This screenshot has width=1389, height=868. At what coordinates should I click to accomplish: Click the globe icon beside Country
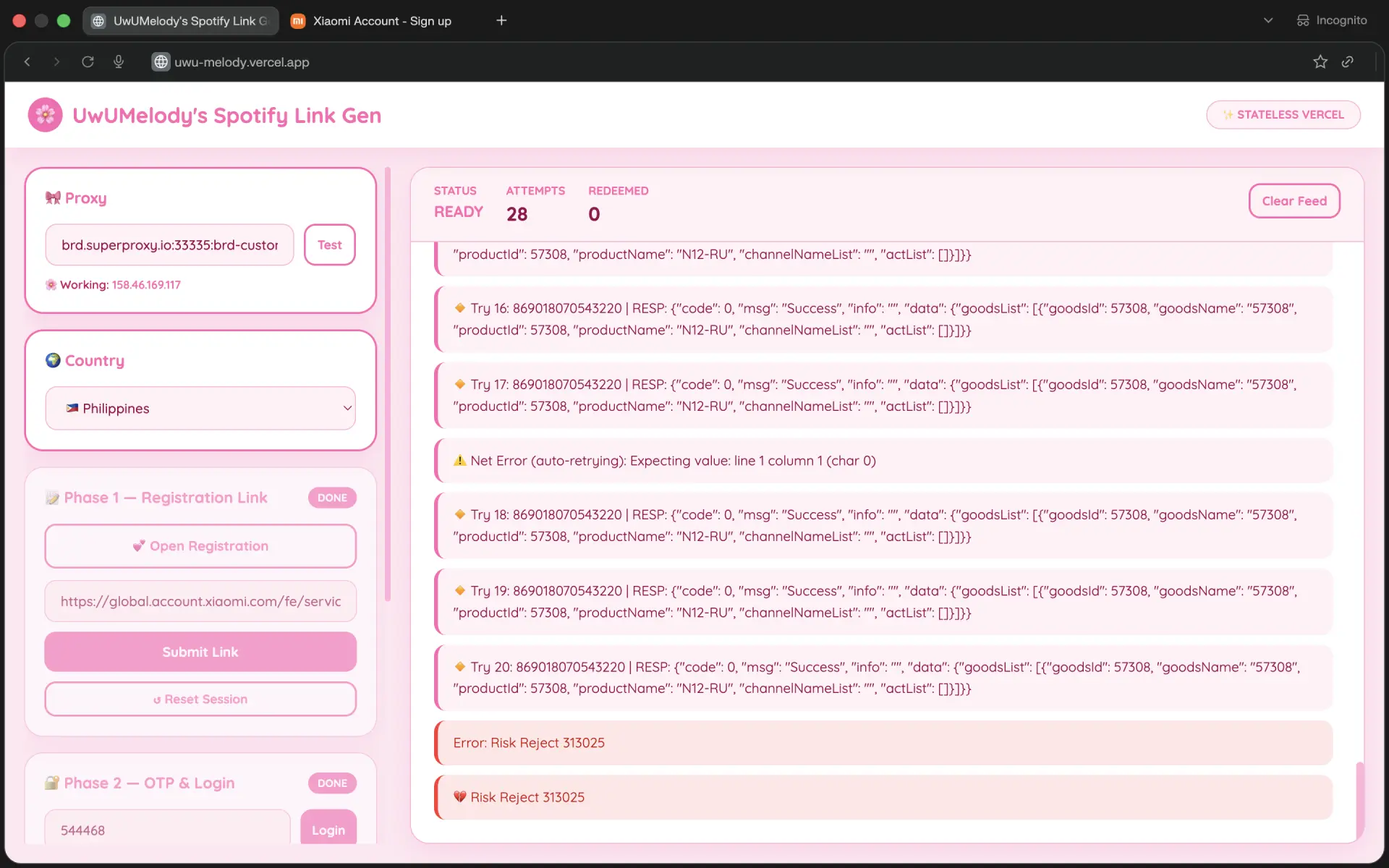[x=53, y=360]
